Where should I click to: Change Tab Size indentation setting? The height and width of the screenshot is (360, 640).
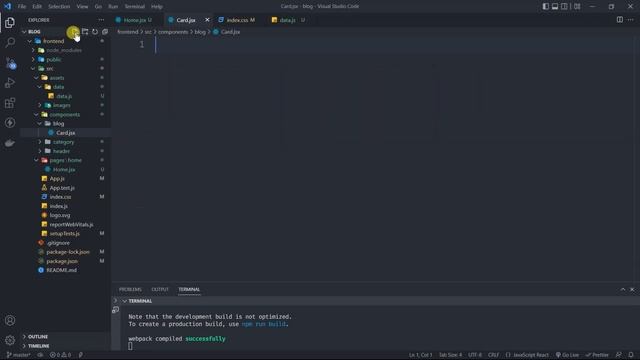coord(450,355)
